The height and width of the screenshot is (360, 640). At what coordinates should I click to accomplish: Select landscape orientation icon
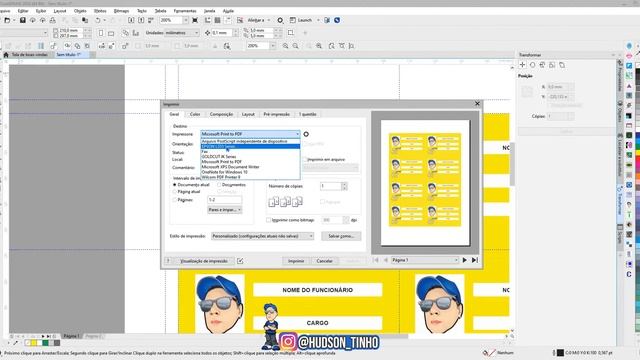(111, 33)
